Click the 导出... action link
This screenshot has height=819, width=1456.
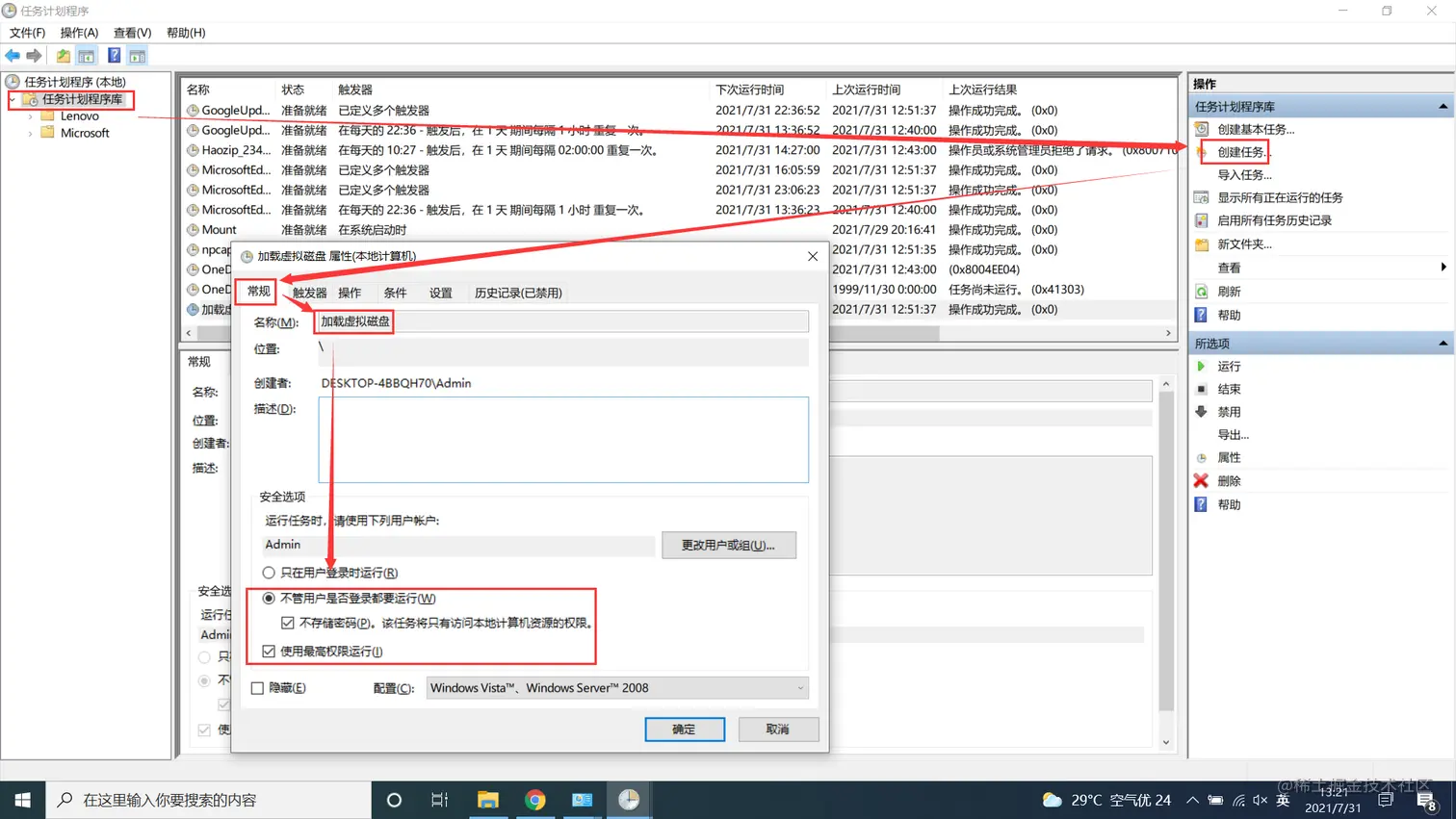pos(1233,435)
